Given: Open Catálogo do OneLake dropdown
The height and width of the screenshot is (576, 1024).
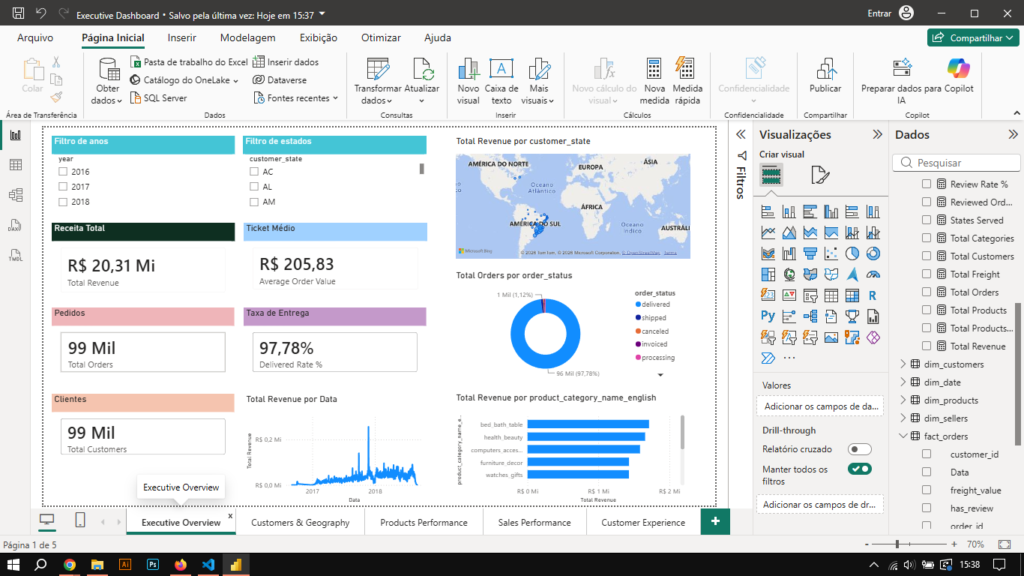Looking at the screenshot, I should 184,80.
